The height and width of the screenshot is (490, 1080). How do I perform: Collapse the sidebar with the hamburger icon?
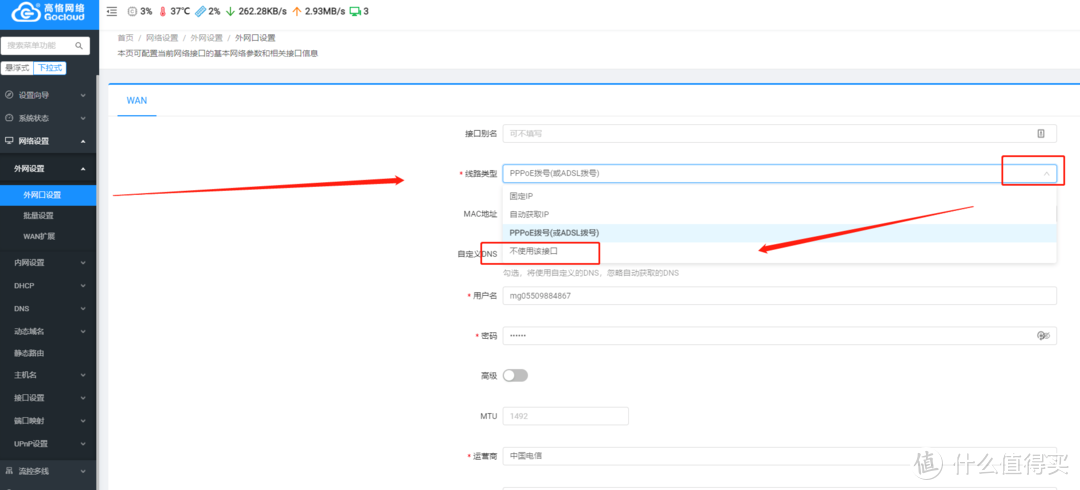112,12
